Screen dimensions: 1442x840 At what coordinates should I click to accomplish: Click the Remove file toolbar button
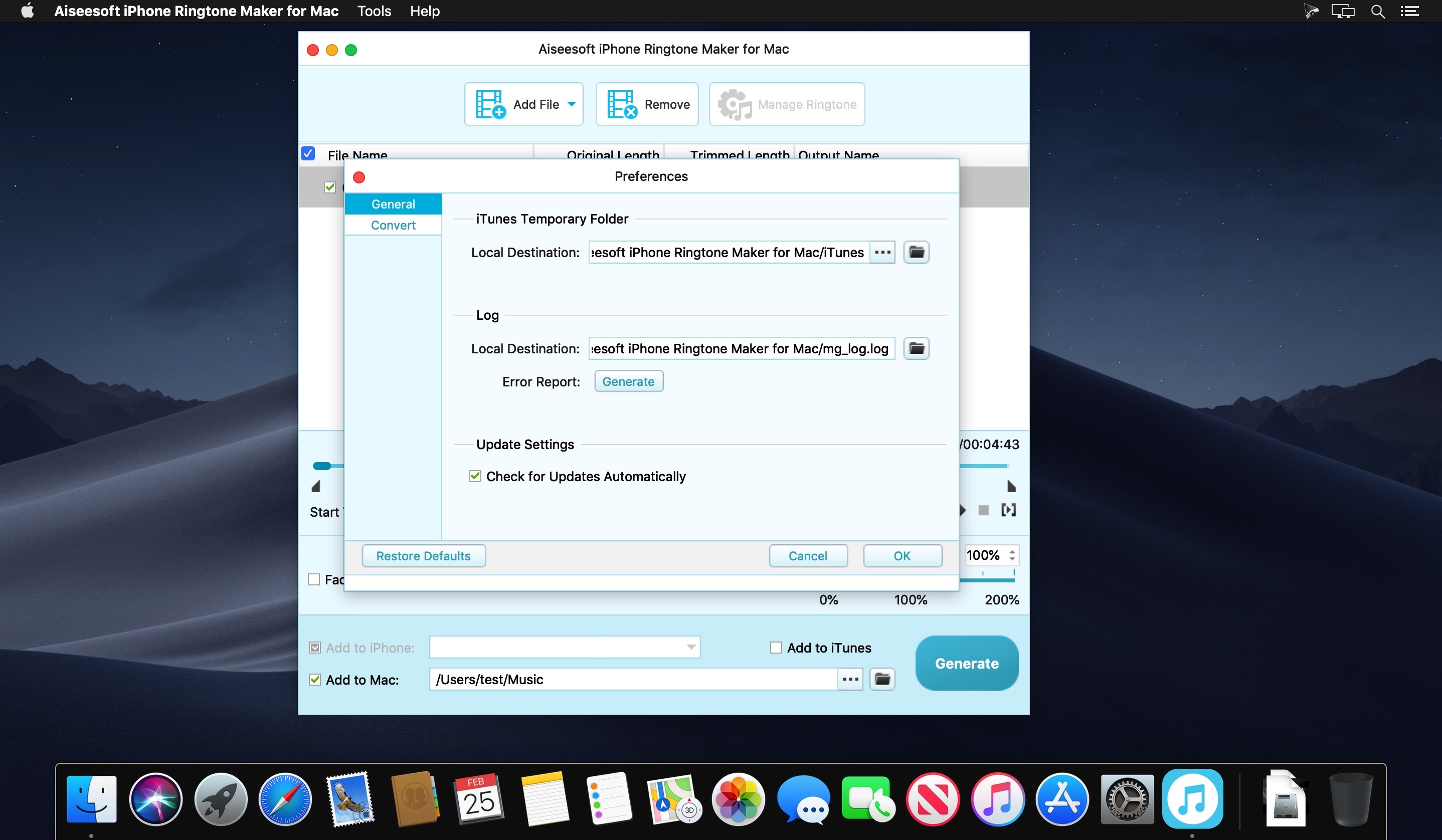point(647,104)
